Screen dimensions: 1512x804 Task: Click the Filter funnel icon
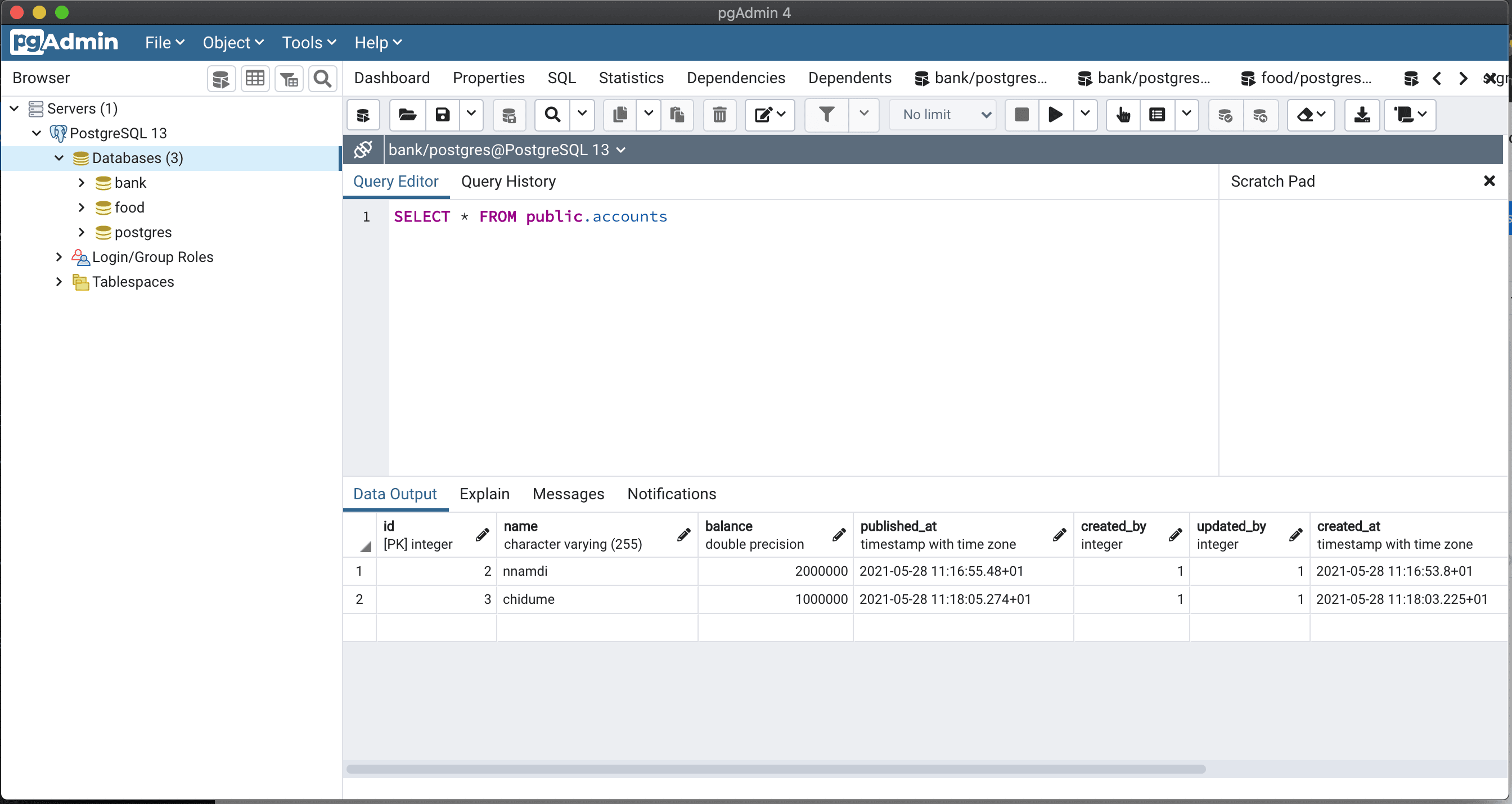tap(826, 115)
